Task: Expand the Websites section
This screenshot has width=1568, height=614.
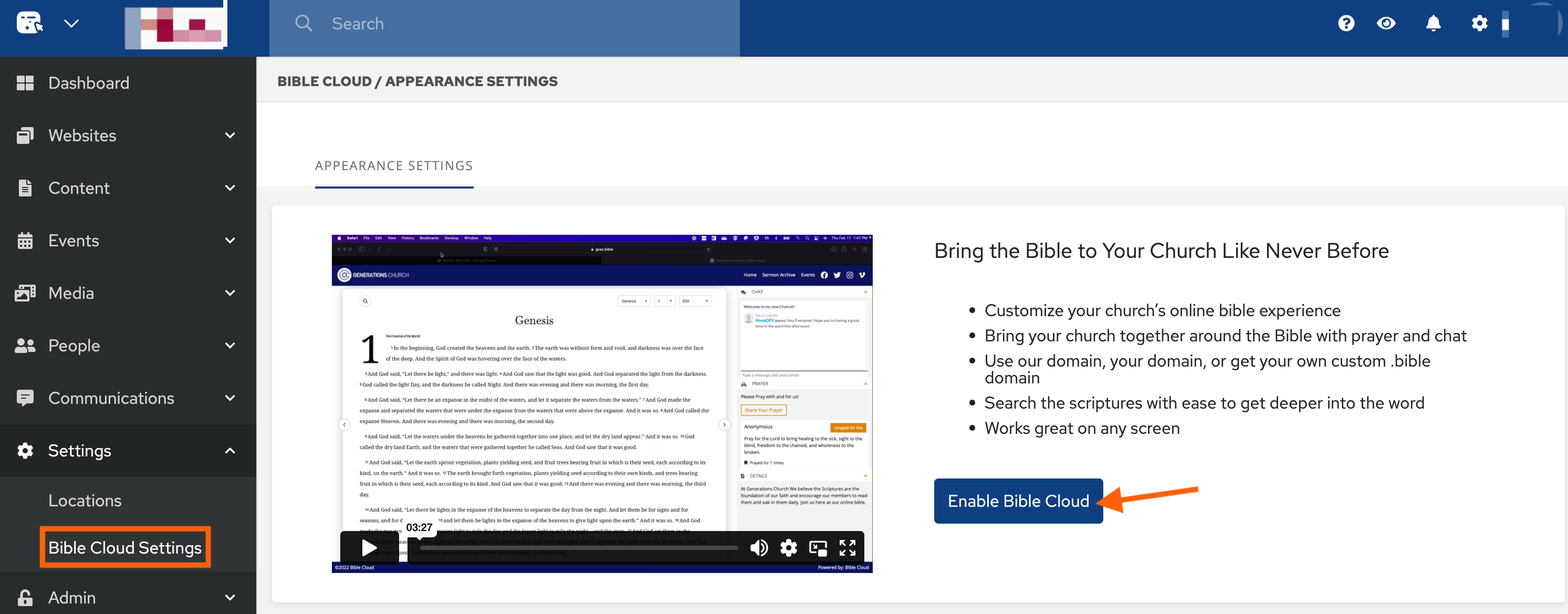Action: coord(229,135)
